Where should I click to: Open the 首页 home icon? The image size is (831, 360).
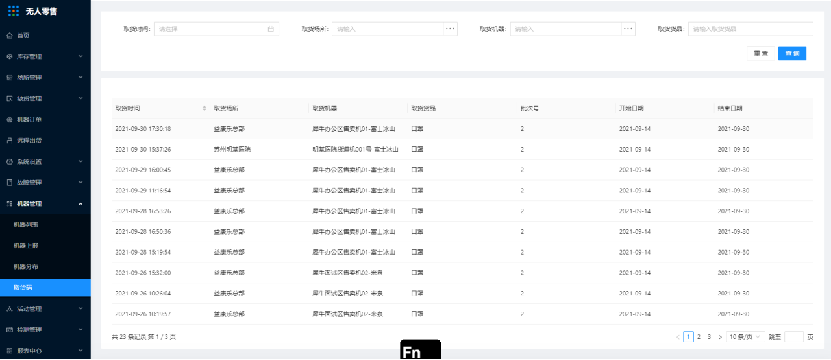9,36
